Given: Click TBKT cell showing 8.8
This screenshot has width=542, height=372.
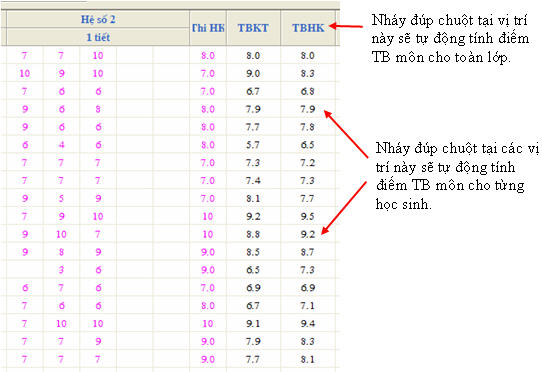Looking at the screenshot, I should 253,234.
